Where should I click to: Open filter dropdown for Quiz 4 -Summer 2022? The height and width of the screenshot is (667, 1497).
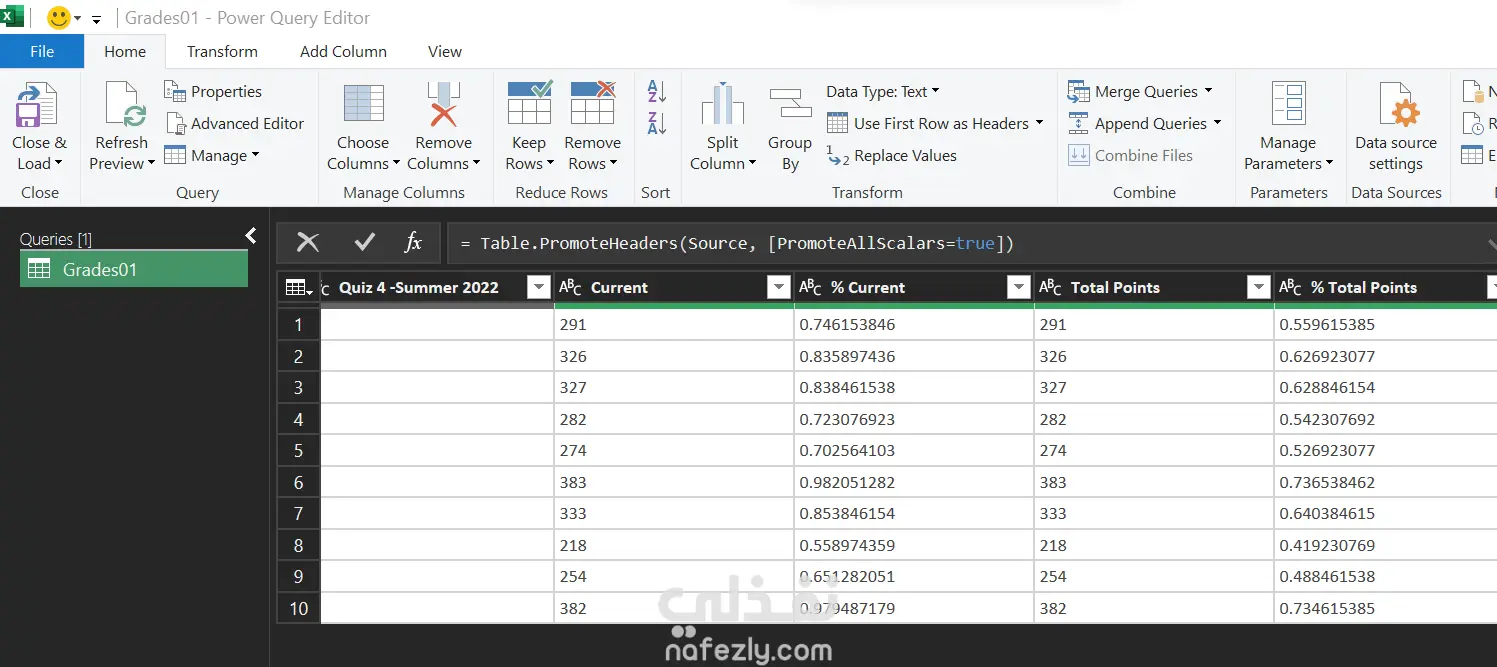(539, 288)
